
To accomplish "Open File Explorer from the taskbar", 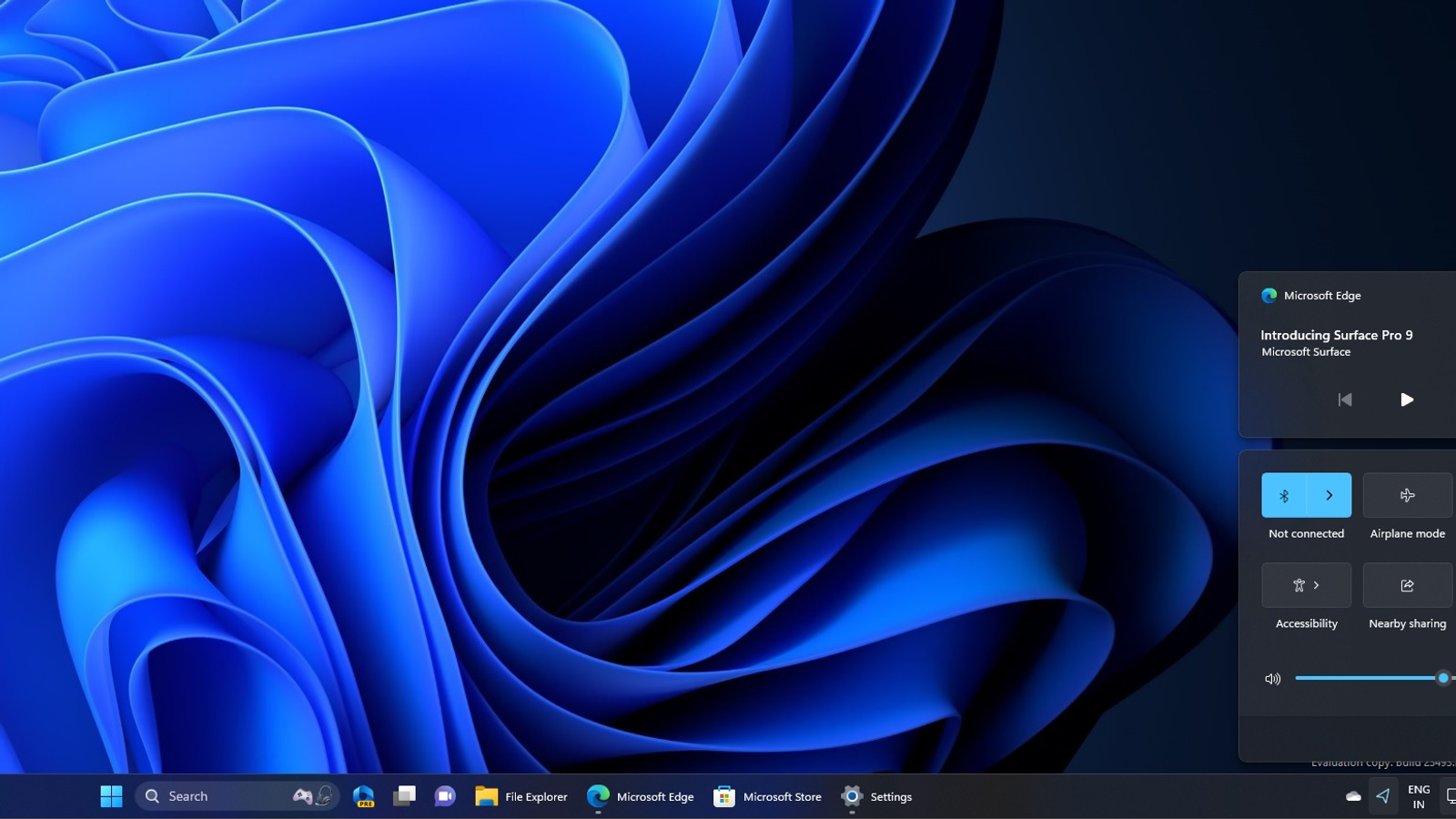I will click(521, 796).
